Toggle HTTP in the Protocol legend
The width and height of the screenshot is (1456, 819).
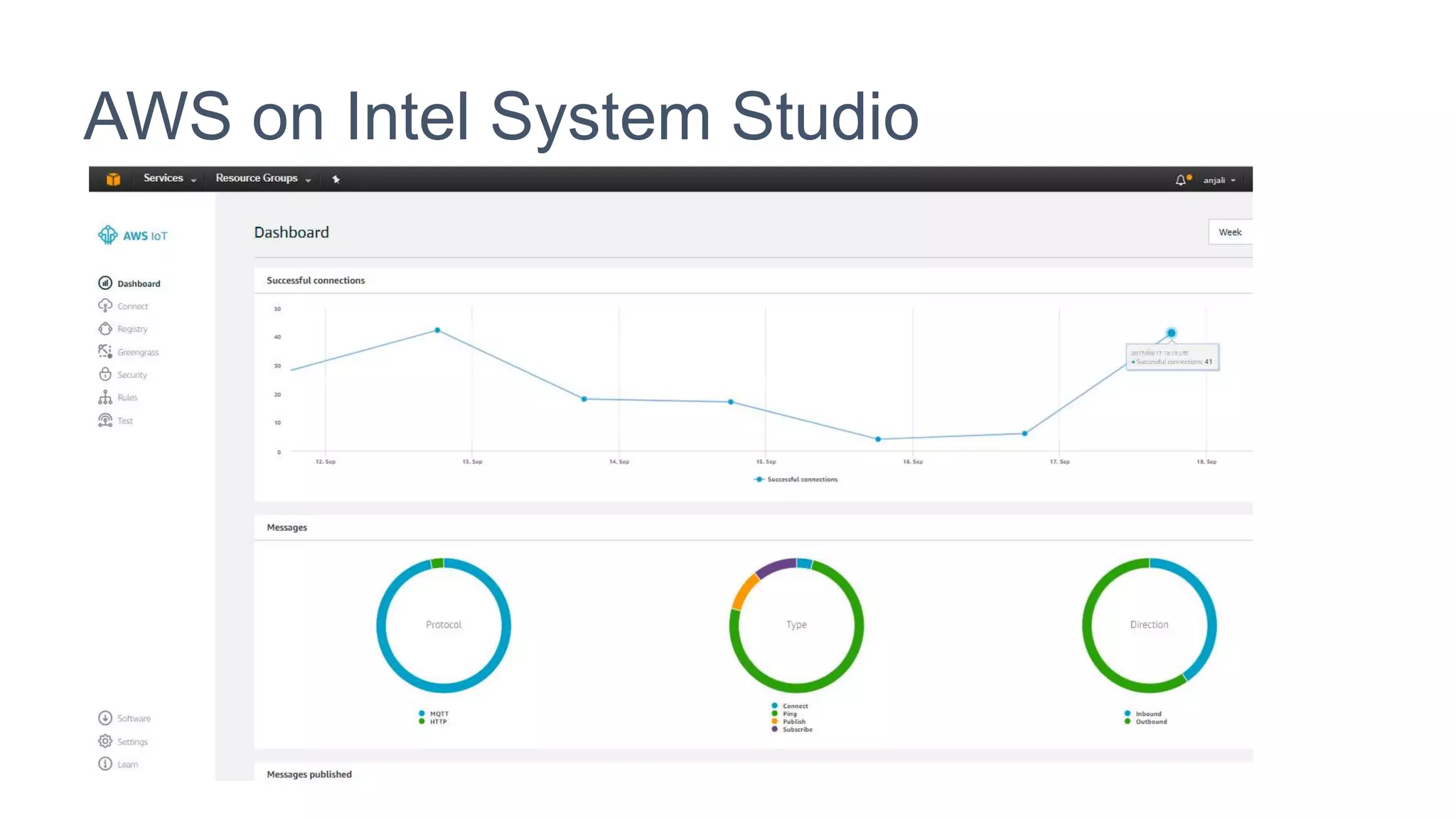click(433, 722)
